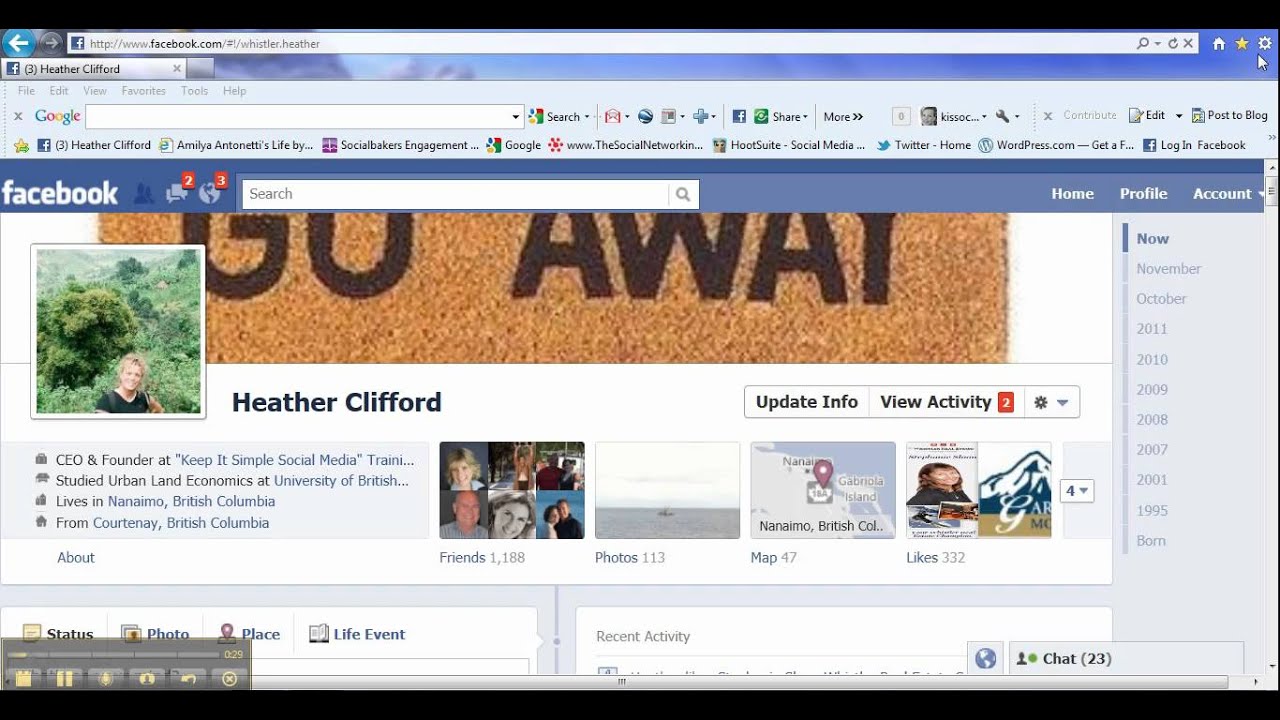Click the Facebook search magnifier button

(x=683, y=194)
